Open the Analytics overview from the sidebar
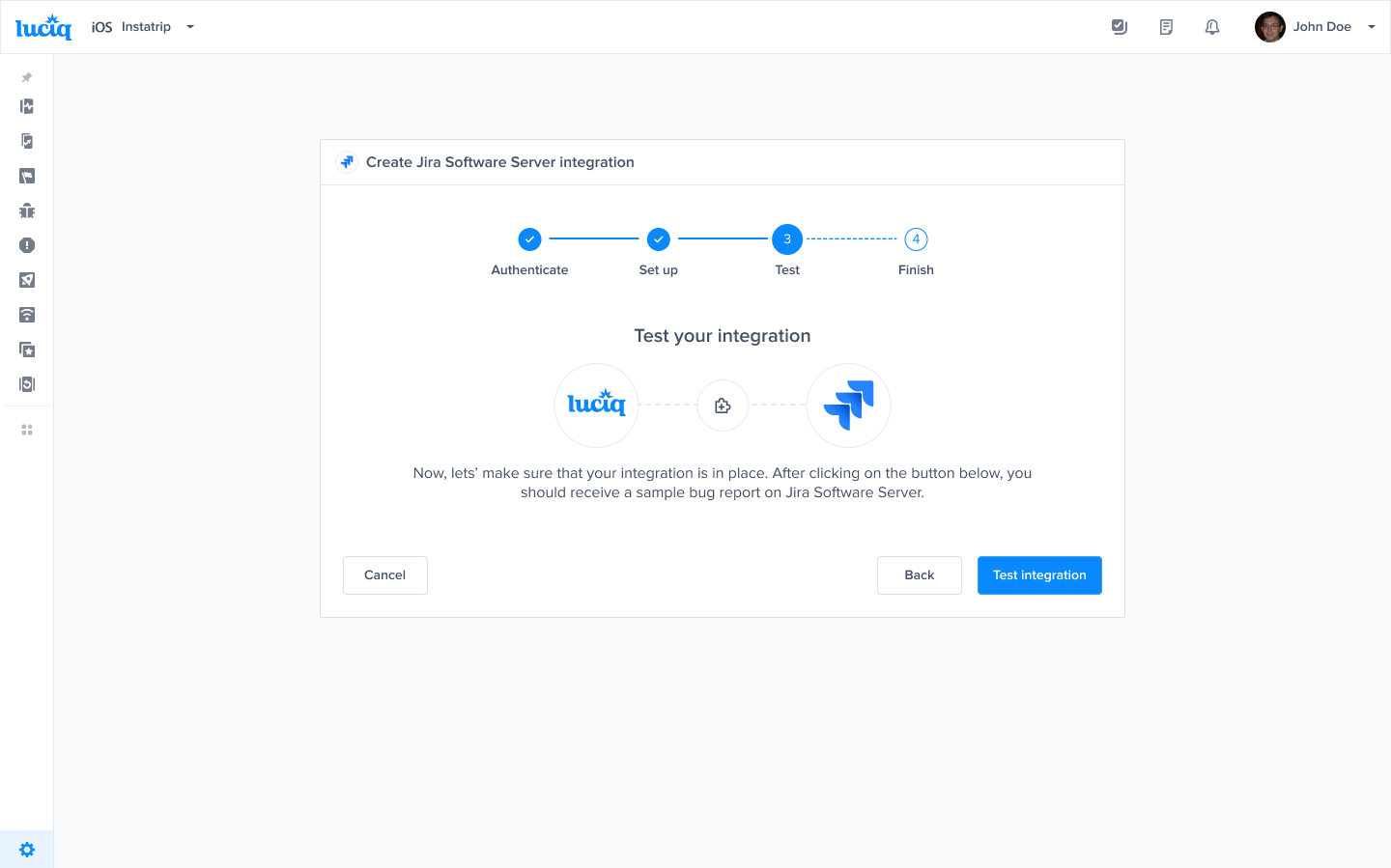The height and width of the screenshot is (868, 1391). tap(26, 106)
